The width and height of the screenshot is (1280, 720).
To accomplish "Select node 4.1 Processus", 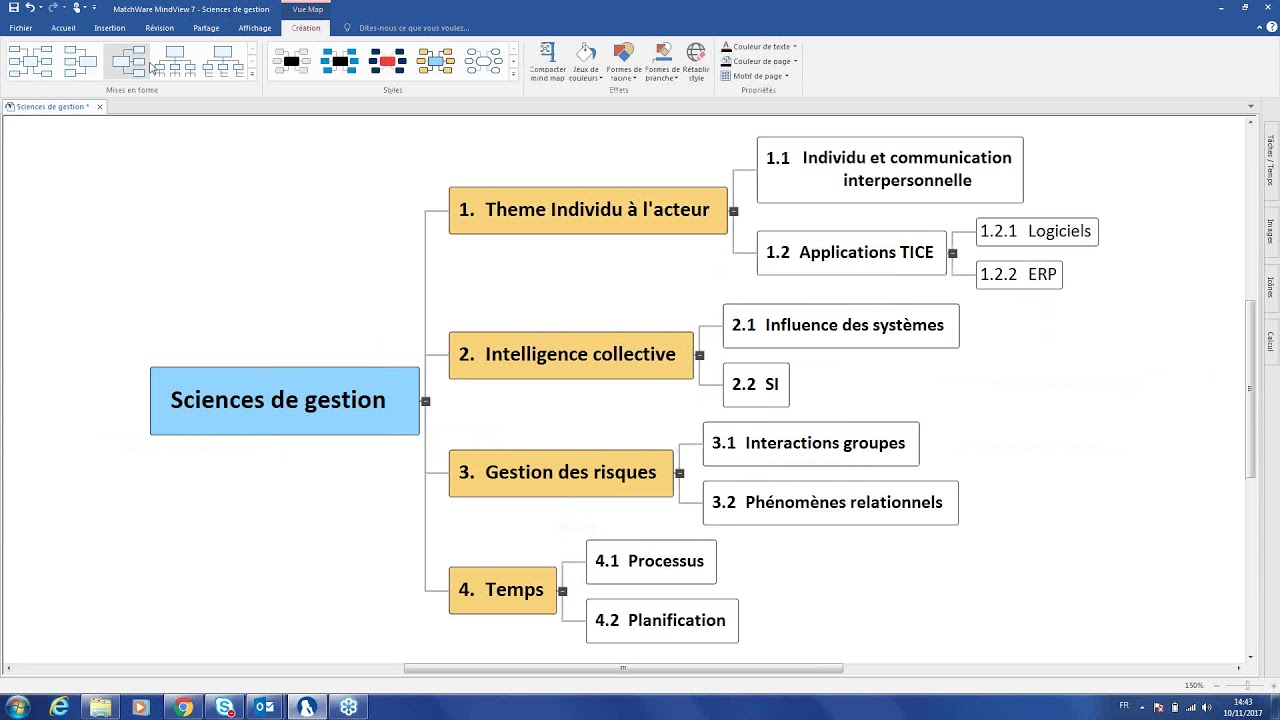I will 651,562.
